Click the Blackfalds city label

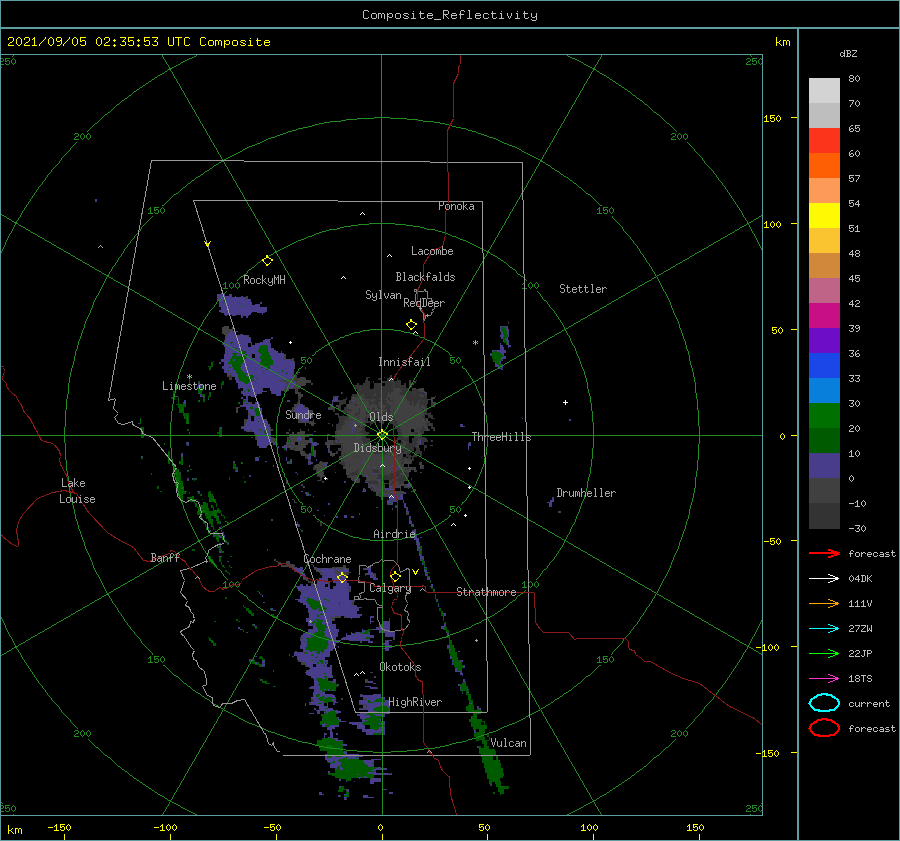(425, 277)
